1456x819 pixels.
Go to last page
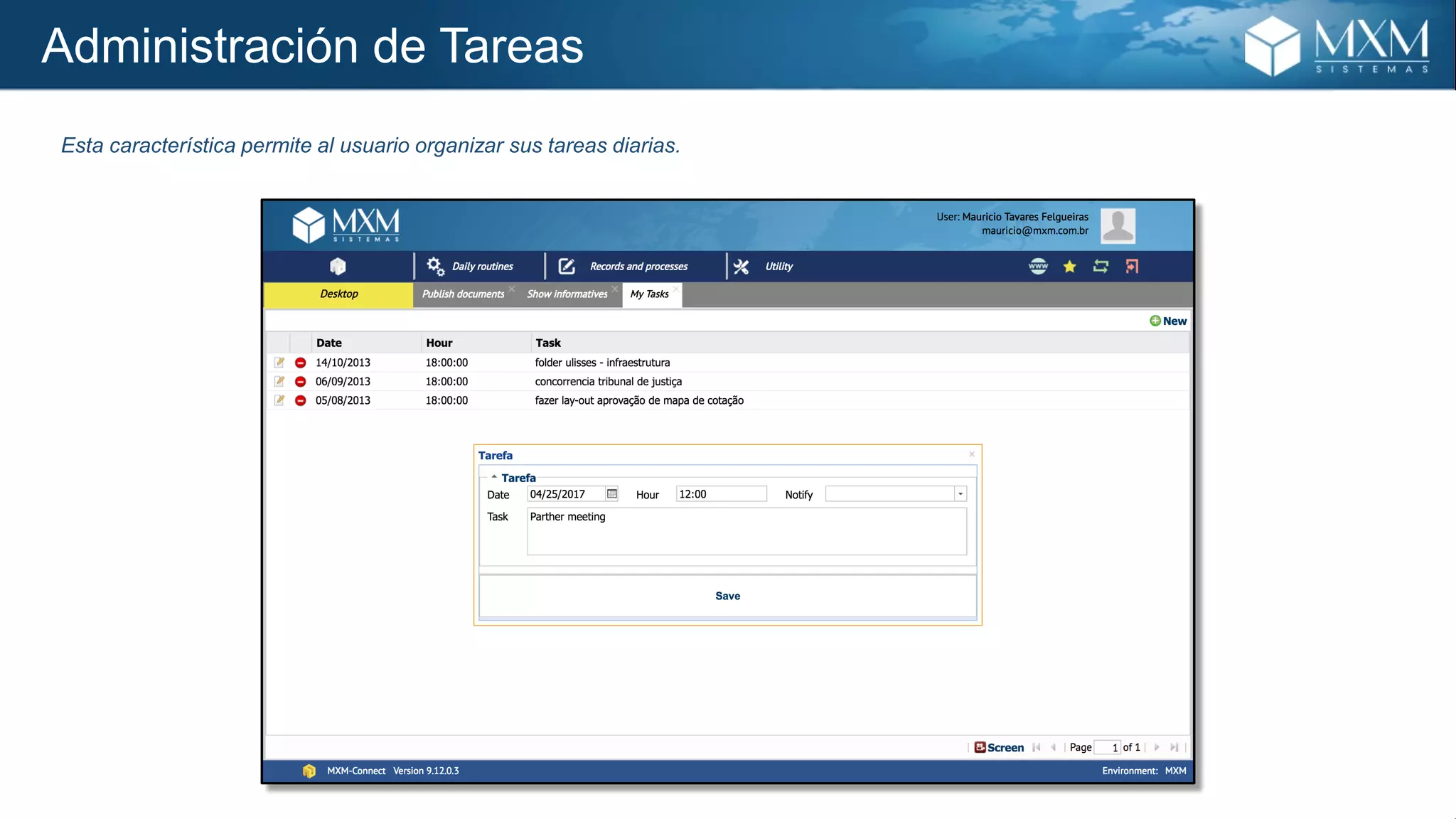1174,747
